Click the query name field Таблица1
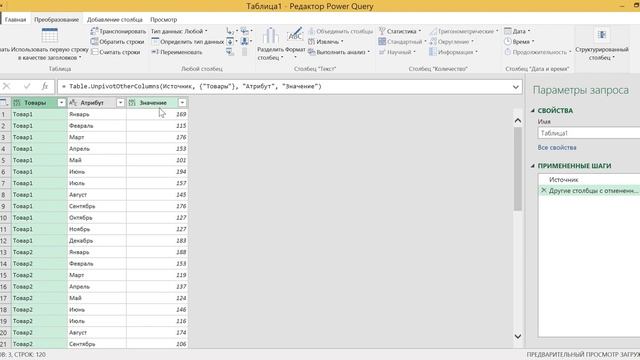Screen dimensions: 640x360 (589, 133)
